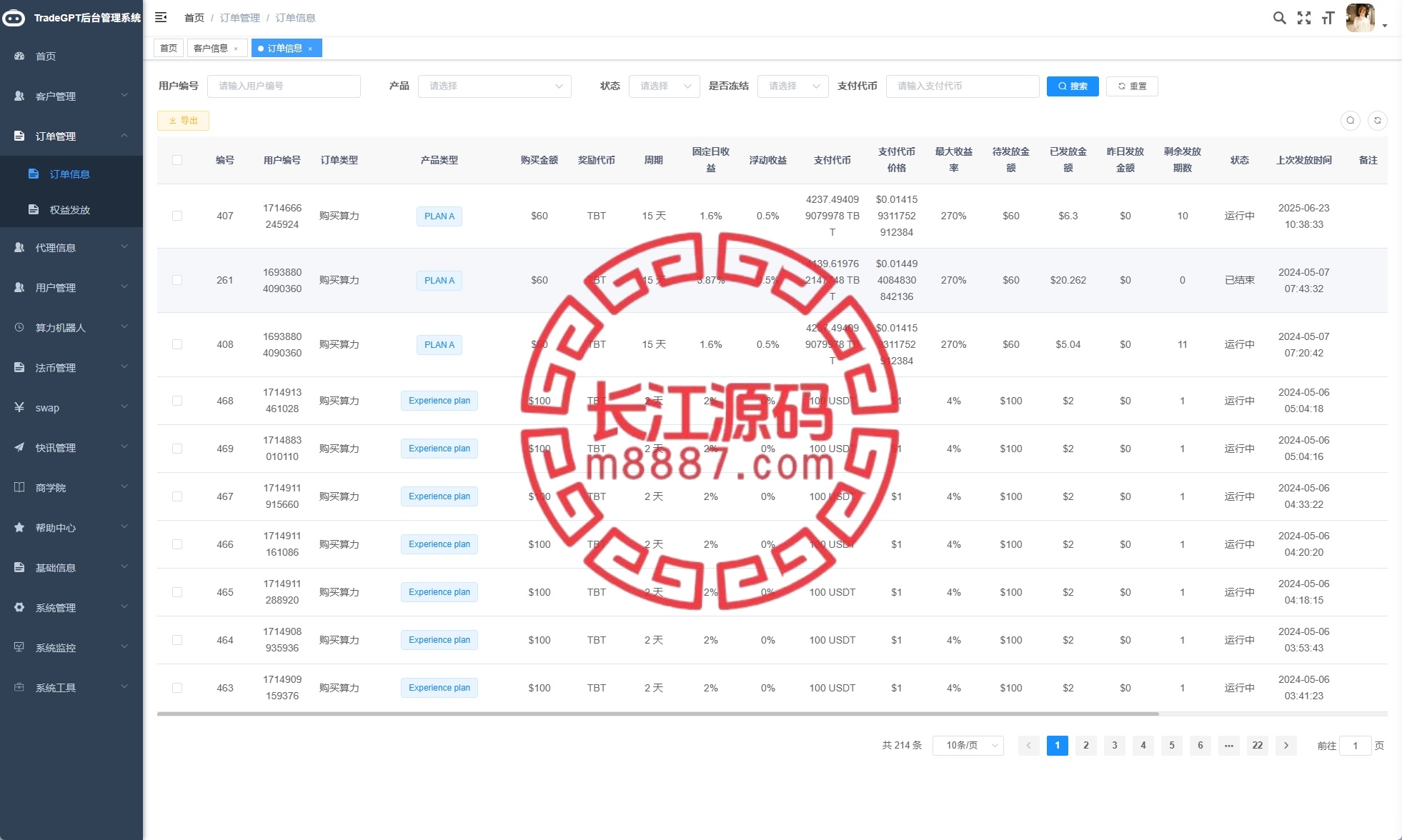Toggle the select-all header checkbox

tap(177, 160)
